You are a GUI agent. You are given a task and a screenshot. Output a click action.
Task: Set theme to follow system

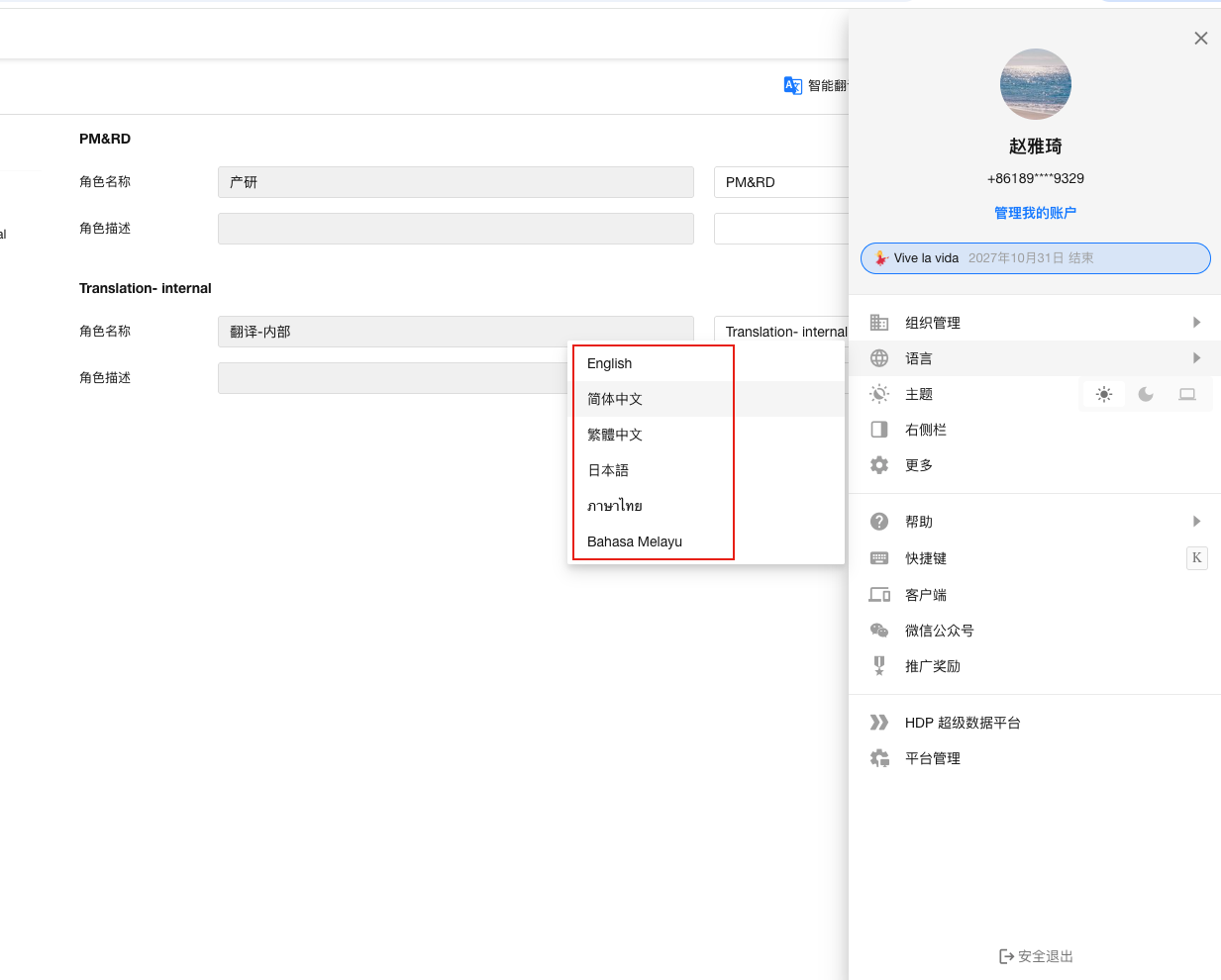1187,394
